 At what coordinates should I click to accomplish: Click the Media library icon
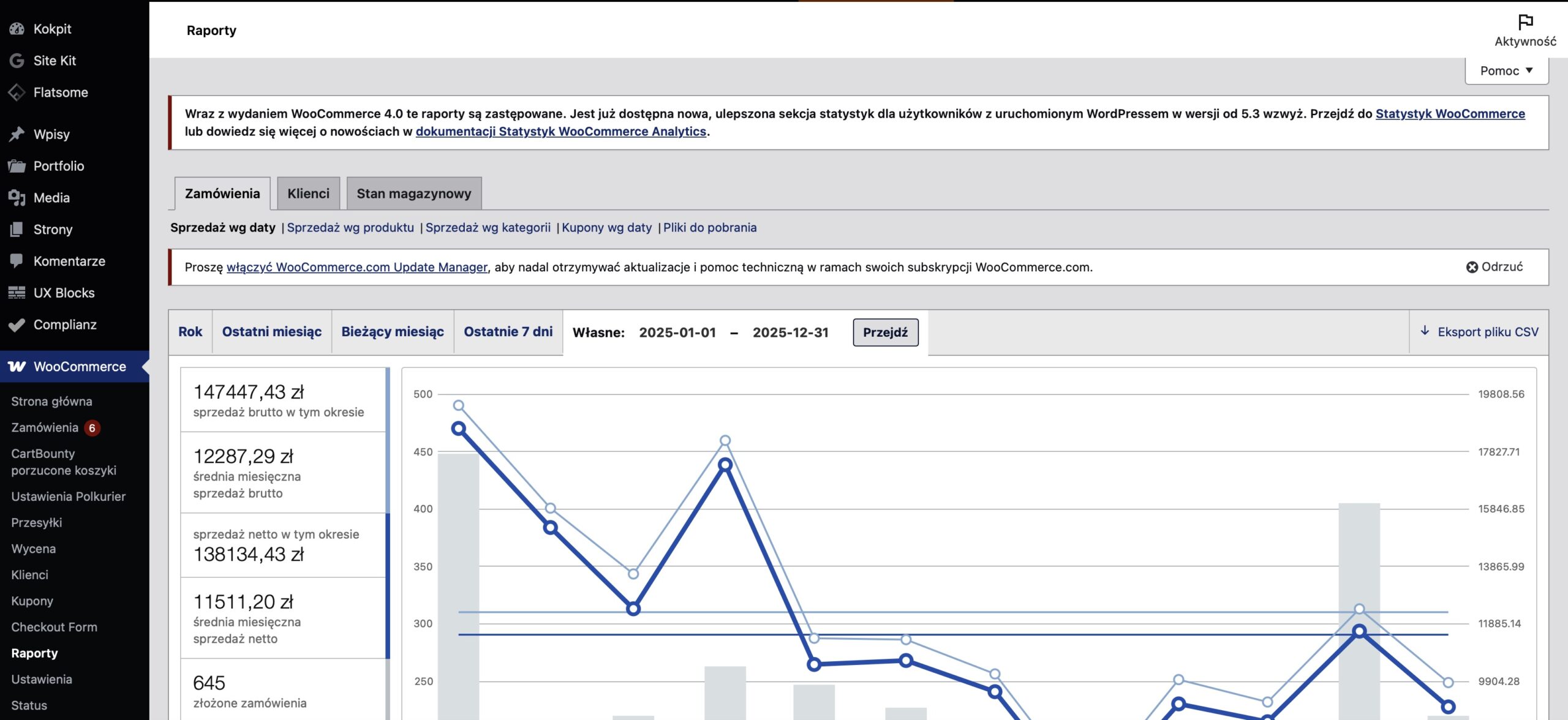coord(17,198)
